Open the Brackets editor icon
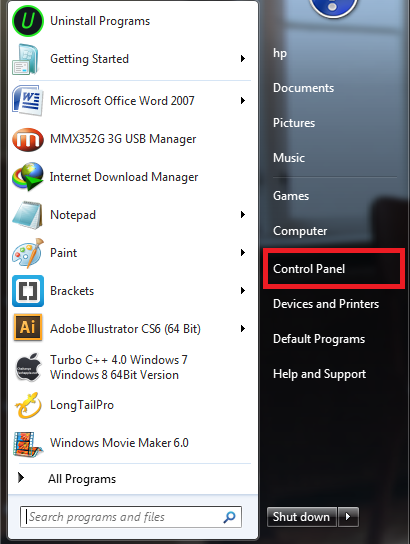 tap(28, 291)
